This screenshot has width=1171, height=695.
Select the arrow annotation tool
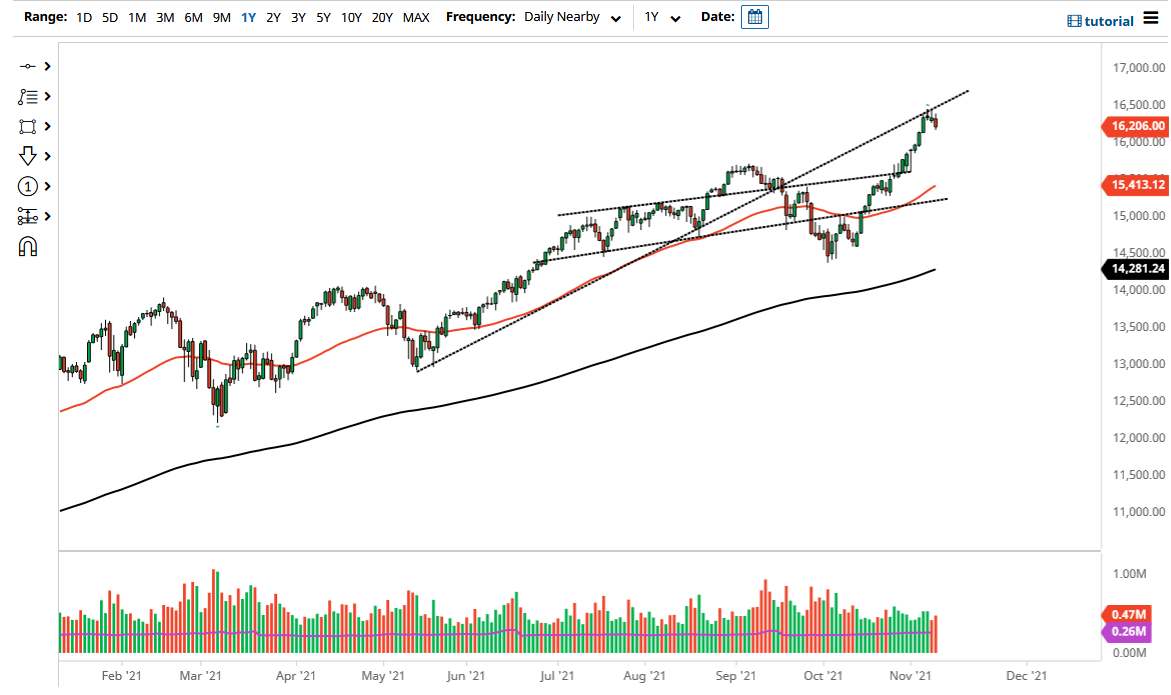point(28,156)
